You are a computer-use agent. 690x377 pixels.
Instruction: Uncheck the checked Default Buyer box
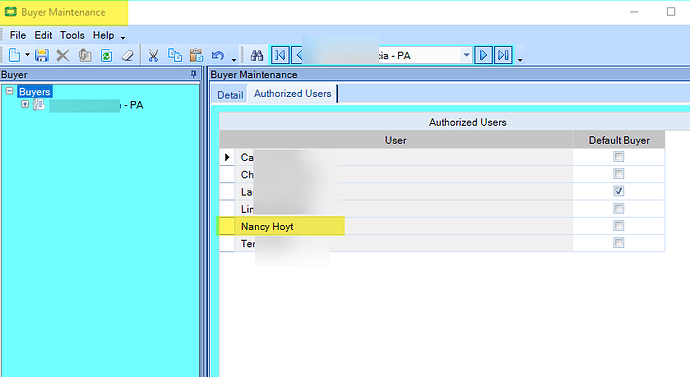(x=619, y=191)
